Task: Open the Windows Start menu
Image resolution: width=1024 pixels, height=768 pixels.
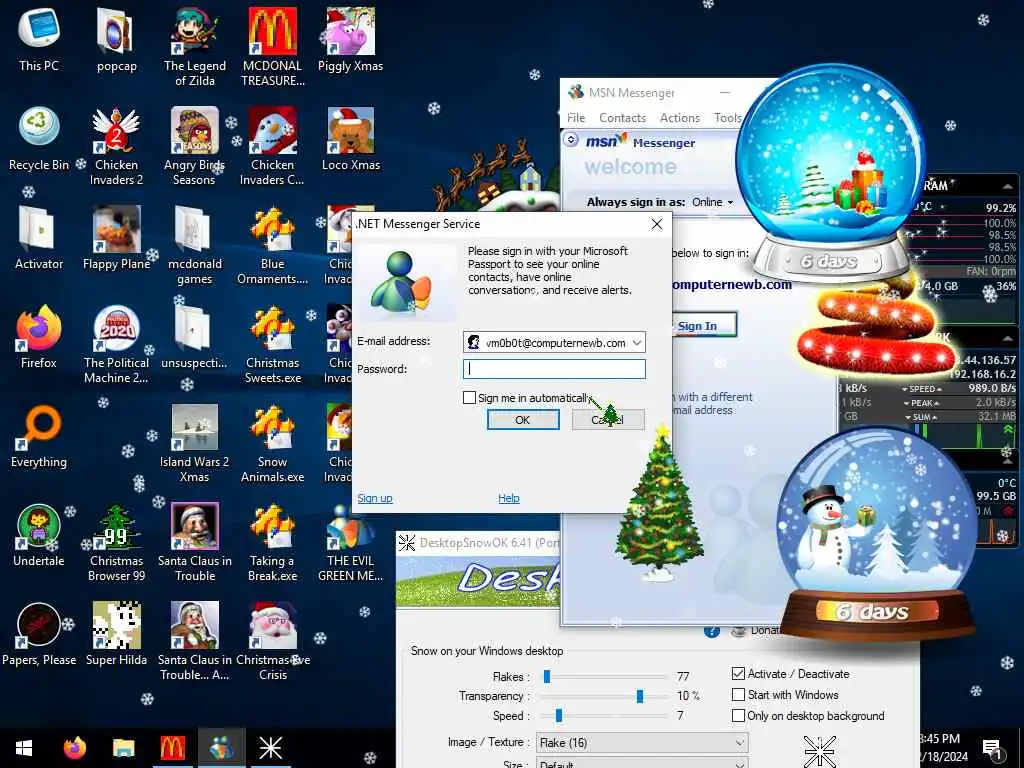Action: tap(24, 748)
